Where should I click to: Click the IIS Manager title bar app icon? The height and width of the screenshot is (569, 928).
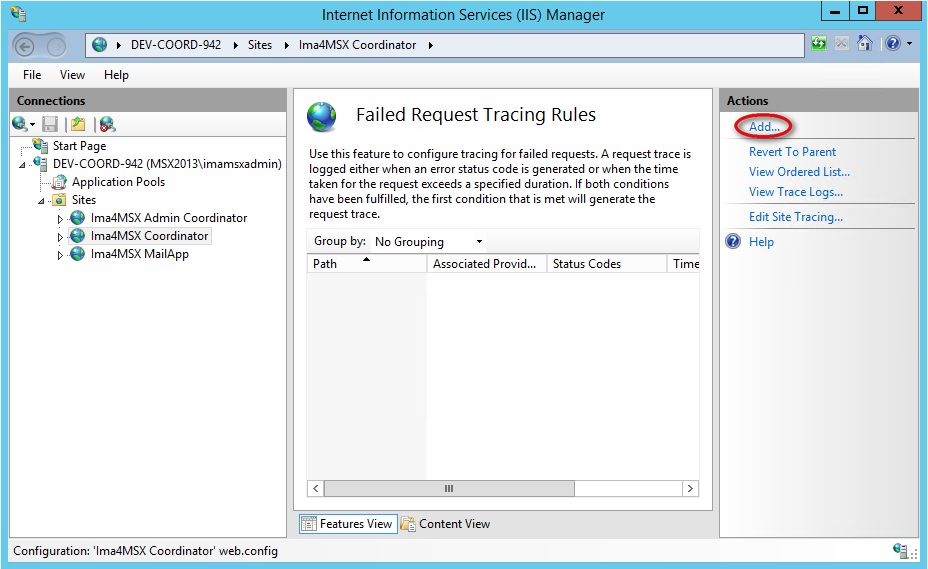coord(18,13)
